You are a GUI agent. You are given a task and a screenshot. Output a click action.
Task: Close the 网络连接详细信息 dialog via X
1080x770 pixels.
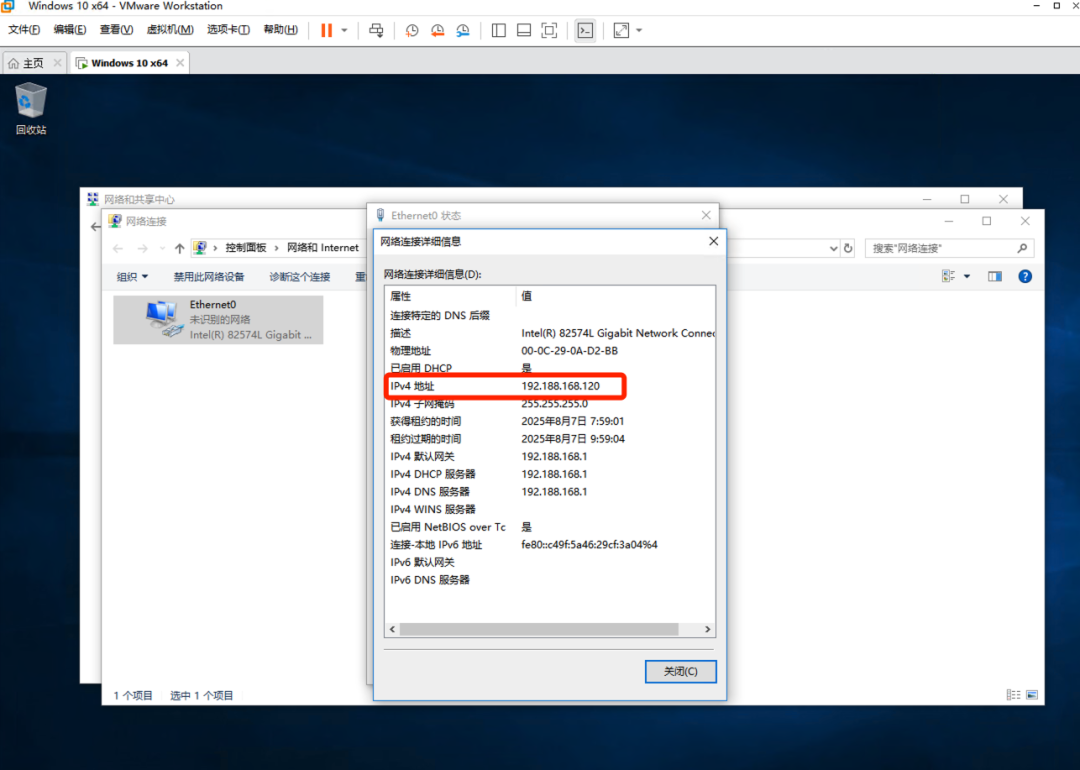(x=714, y=241)
